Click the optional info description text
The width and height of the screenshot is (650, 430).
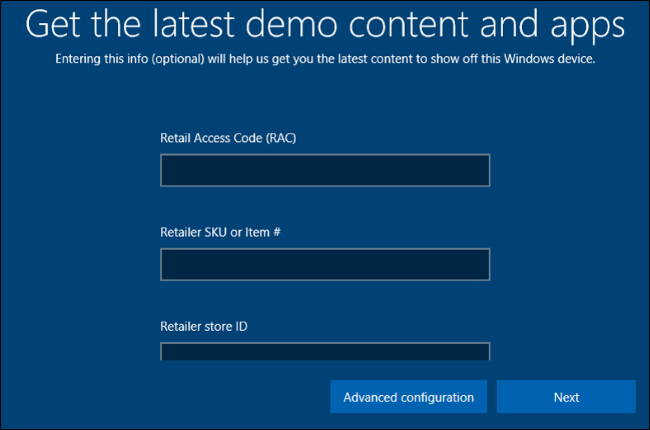[x=324, y=59]
